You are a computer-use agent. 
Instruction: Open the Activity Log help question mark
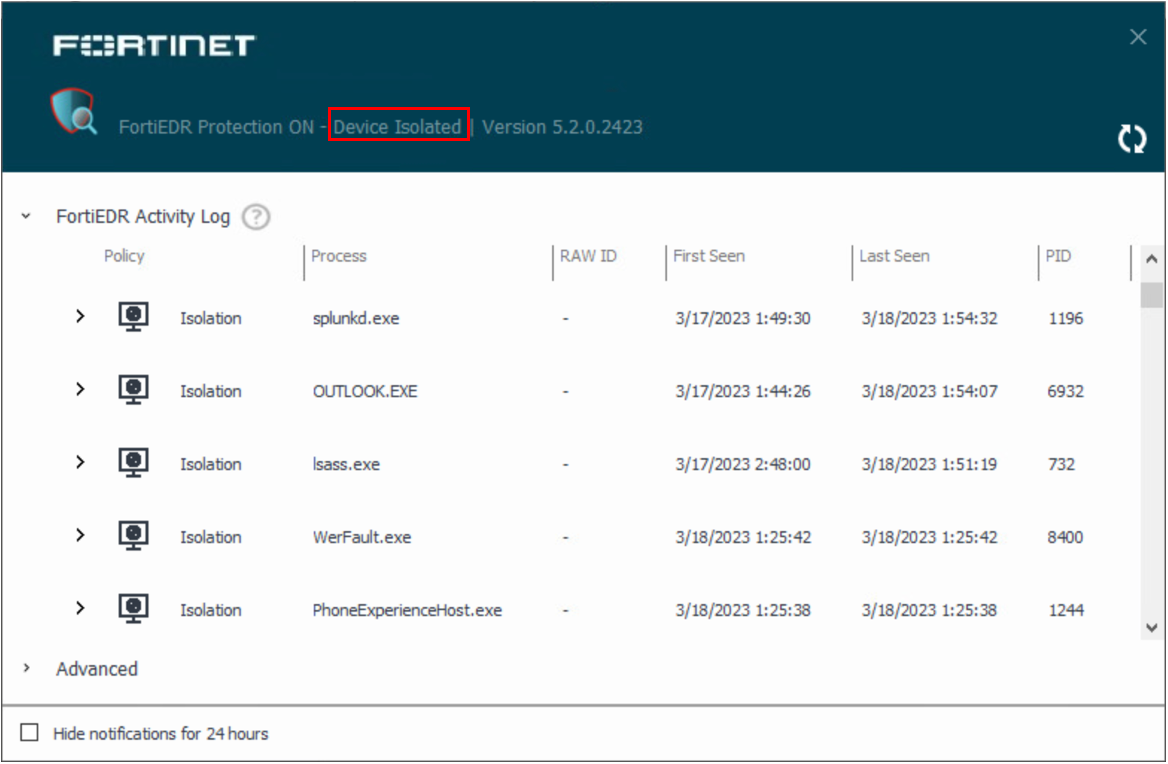[256, 217]
